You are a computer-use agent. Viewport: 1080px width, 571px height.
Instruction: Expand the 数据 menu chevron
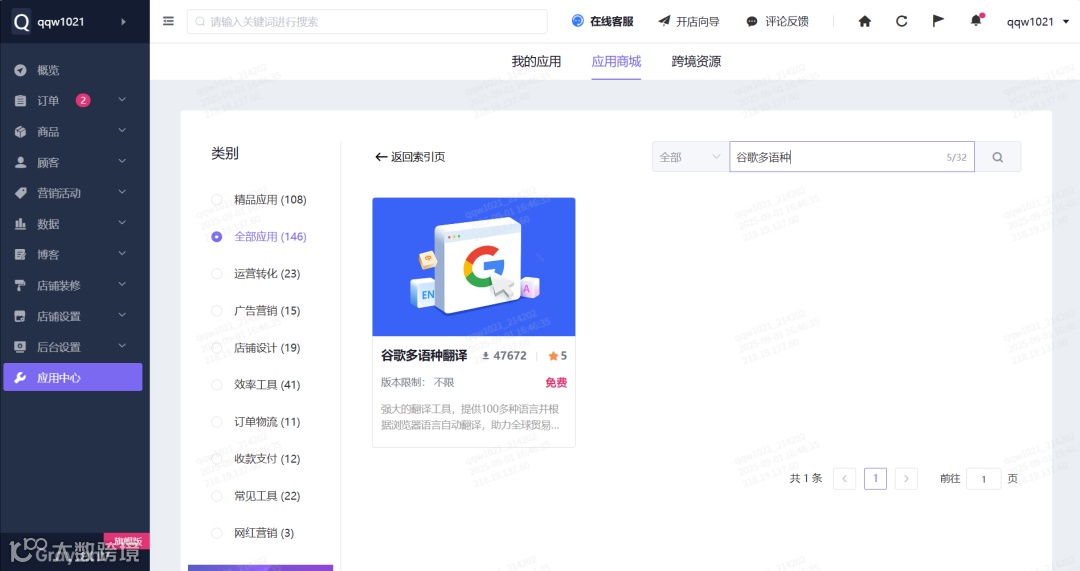(122, 222)
